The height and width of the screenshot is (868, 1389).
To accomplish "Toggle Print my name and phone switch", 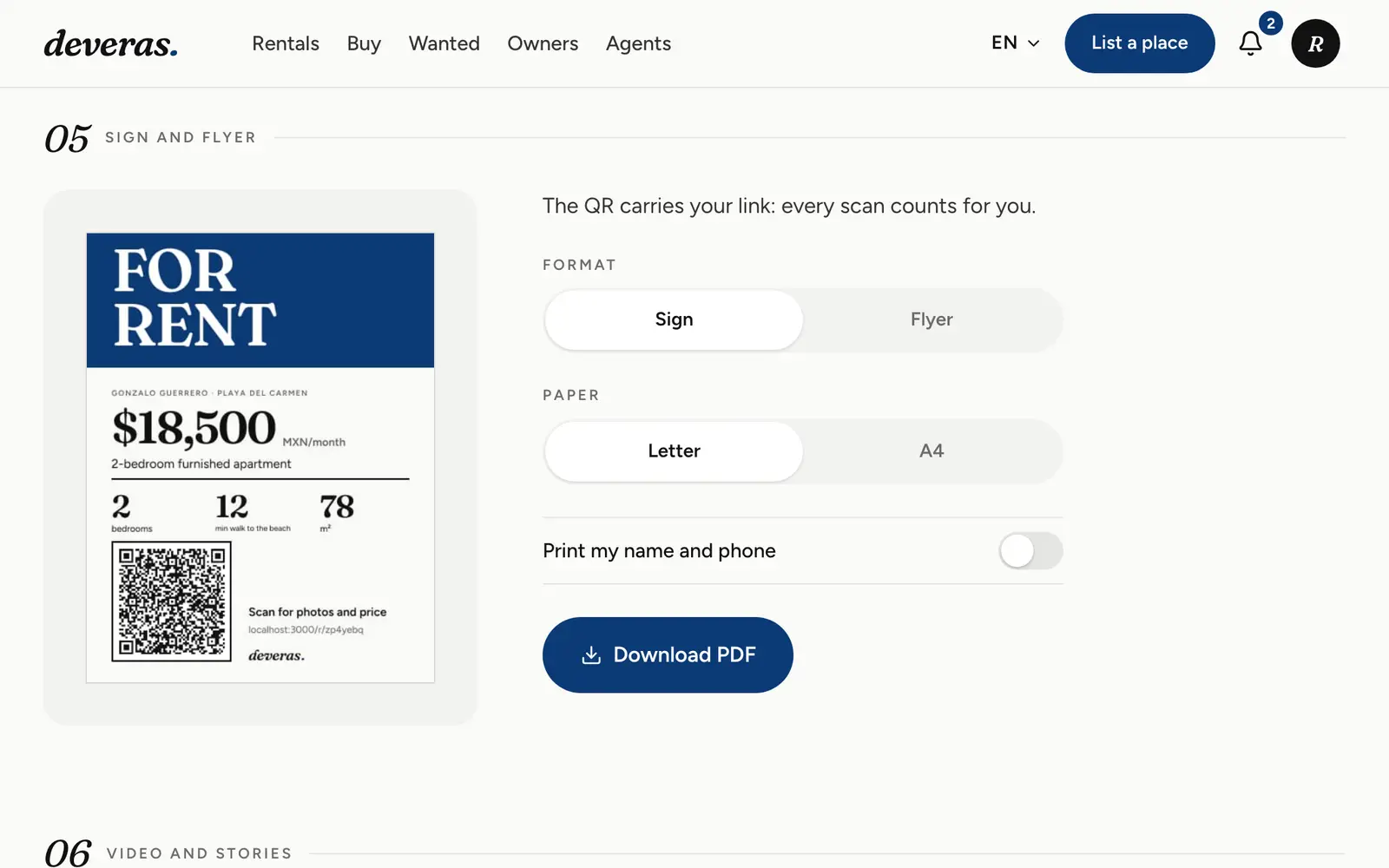I will click(1030, 550).
